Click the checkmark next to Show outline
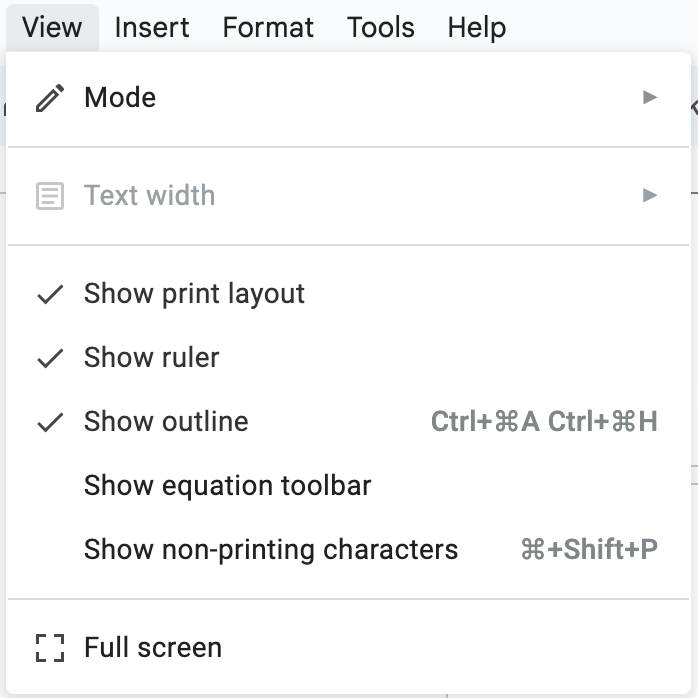698x698 pixels. point(50,422)
